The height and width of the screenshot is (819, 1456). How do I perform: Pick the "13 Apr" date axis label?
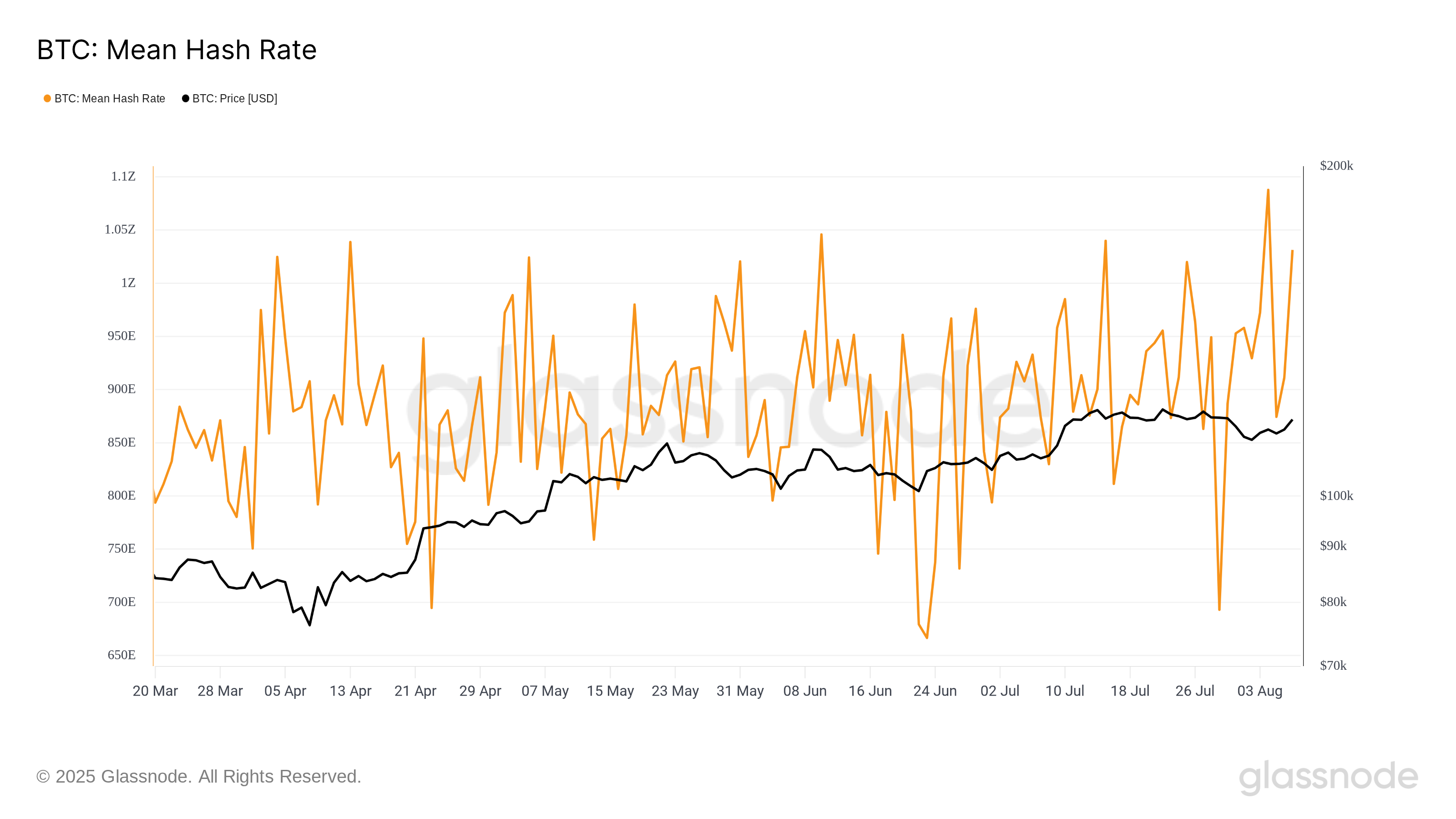tap(350, 691)
